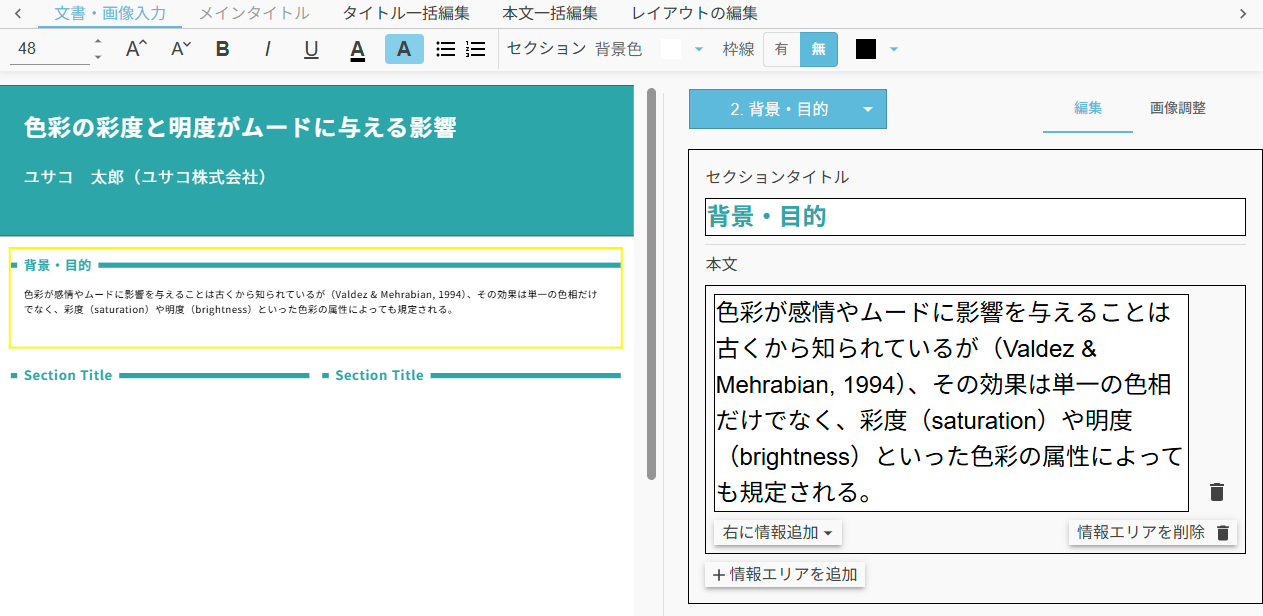Click the black border color swatch
This screenshot has width=1263, height=616.
(866, 49)
